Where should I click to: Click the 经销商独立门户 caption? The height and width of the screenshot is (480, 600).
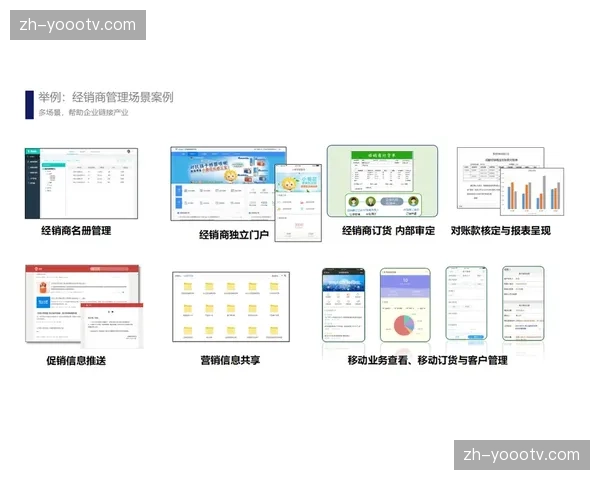click(234, 235)
